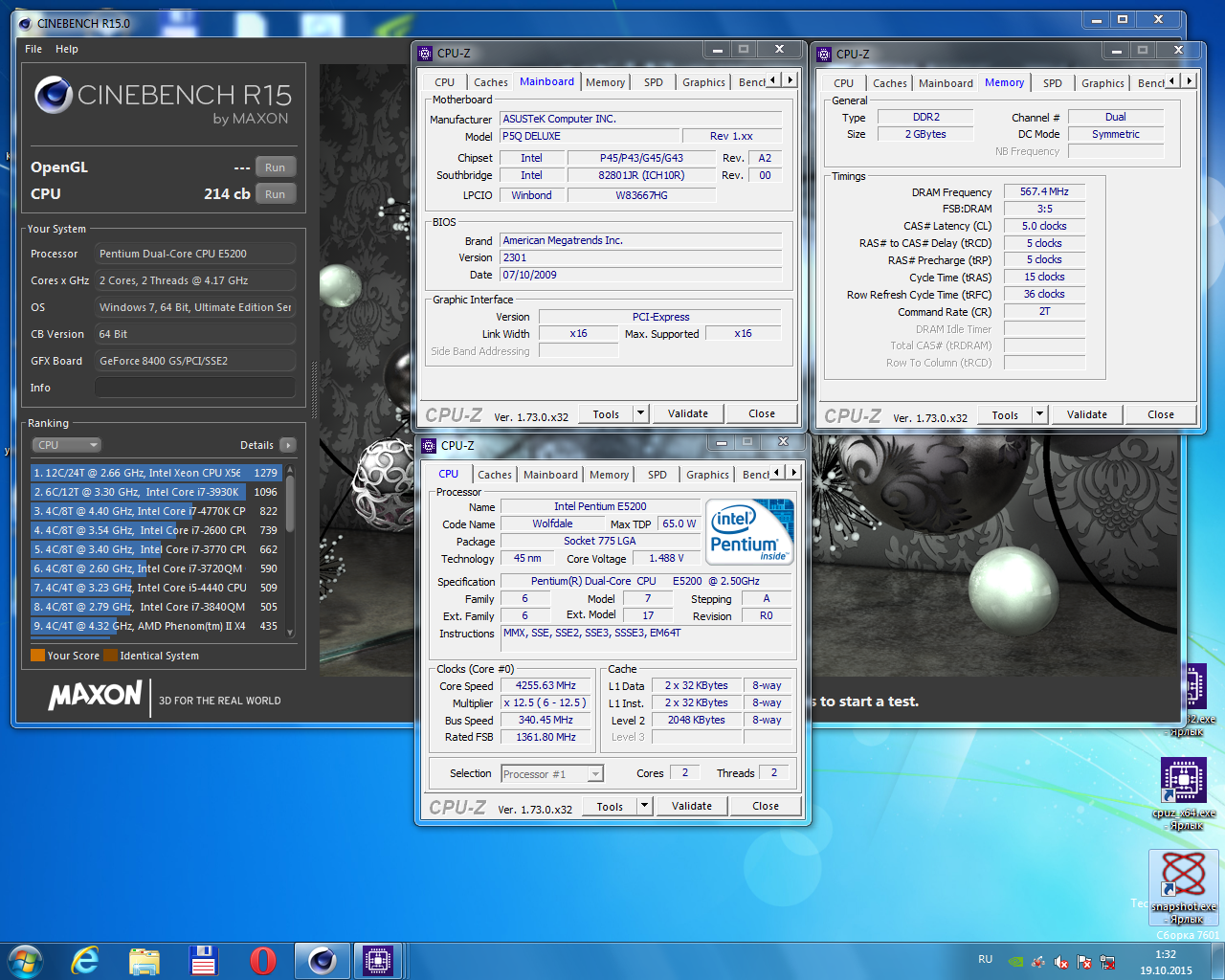Click the RU language indicator
Screen dimensions: 1225x980
[986, 959]
